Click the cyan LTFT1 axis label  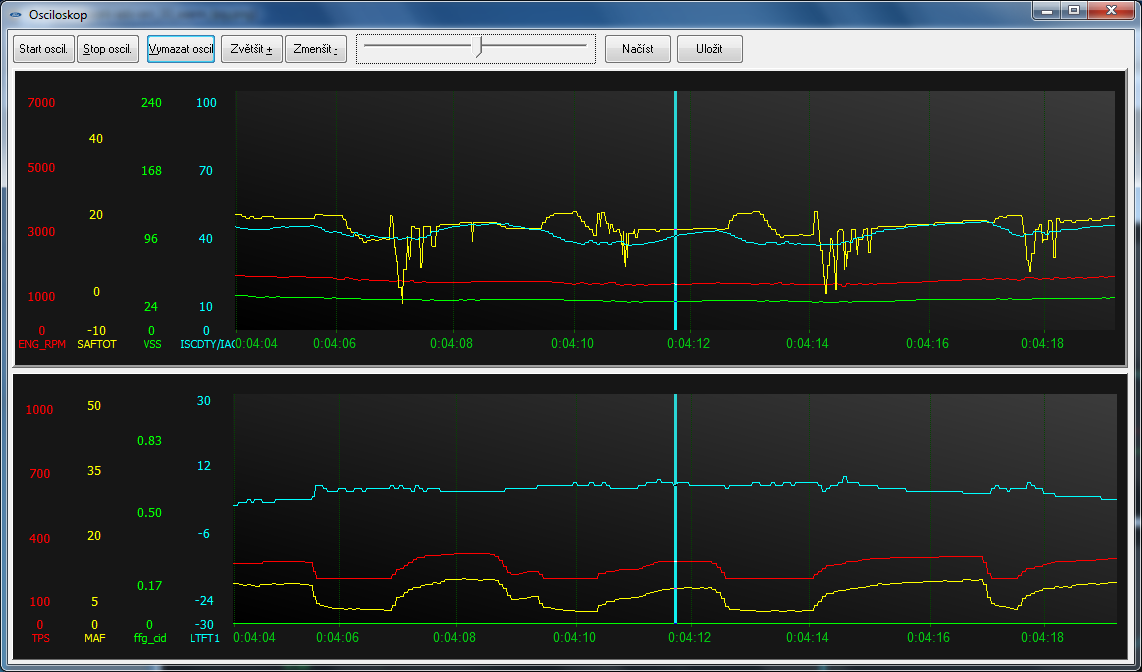[204, 637]
